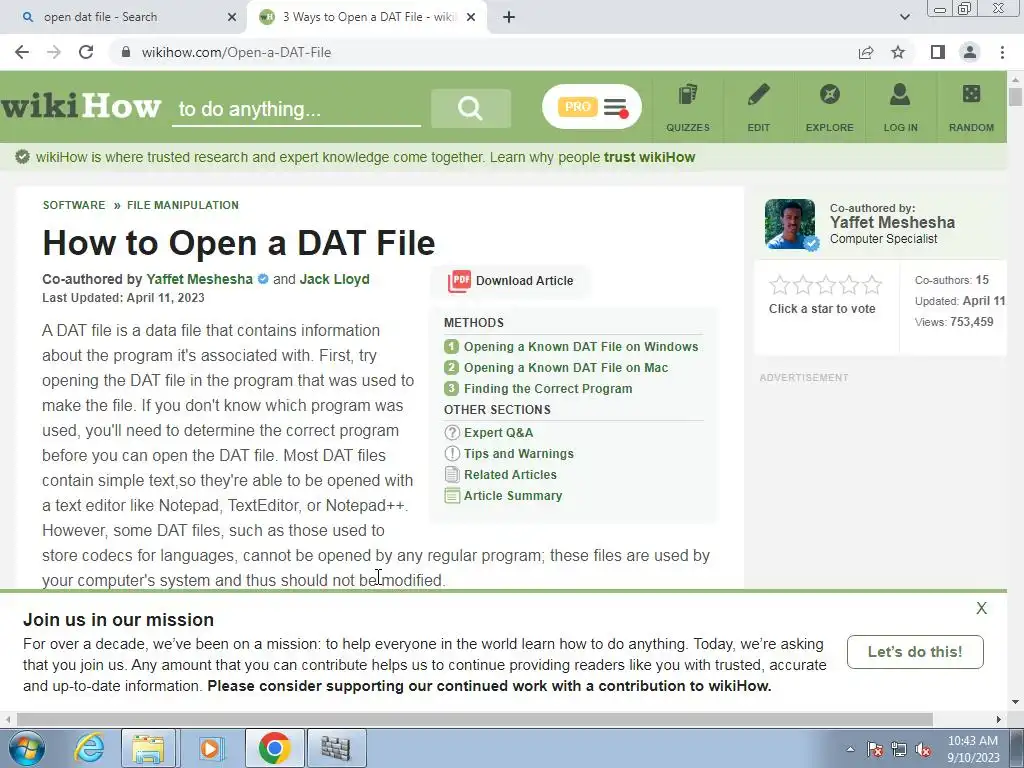Click the Action Center flag tray icon

[x=874, y=749]
